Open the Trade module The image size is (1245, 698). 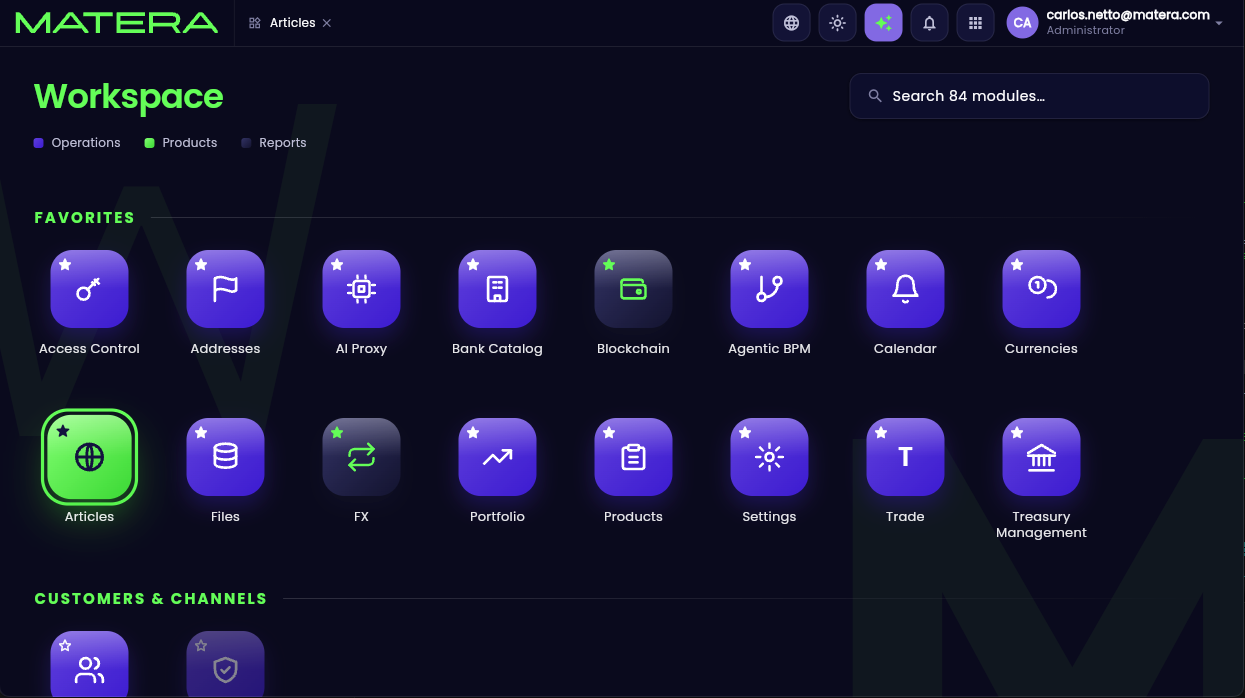[x=905, y=457]
